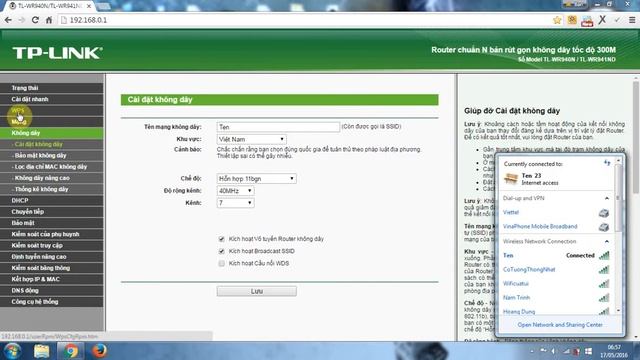
Task: Open Thống kê không dây submenu
Action: pos(52,189)
